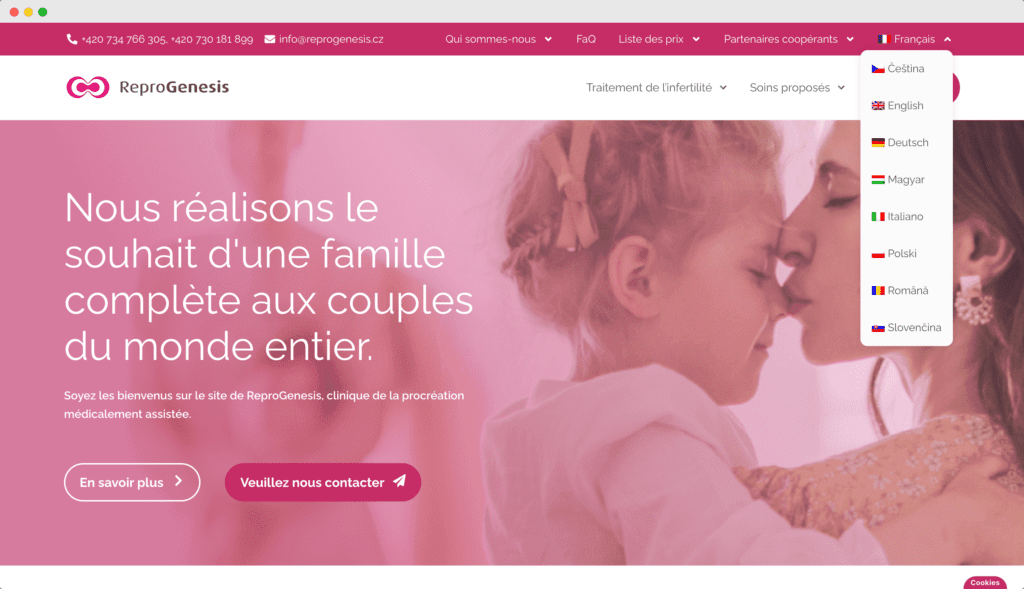Screen dimensions: 1024x589
Task: Click the En savoir plus button
Action: click(132, 483)
